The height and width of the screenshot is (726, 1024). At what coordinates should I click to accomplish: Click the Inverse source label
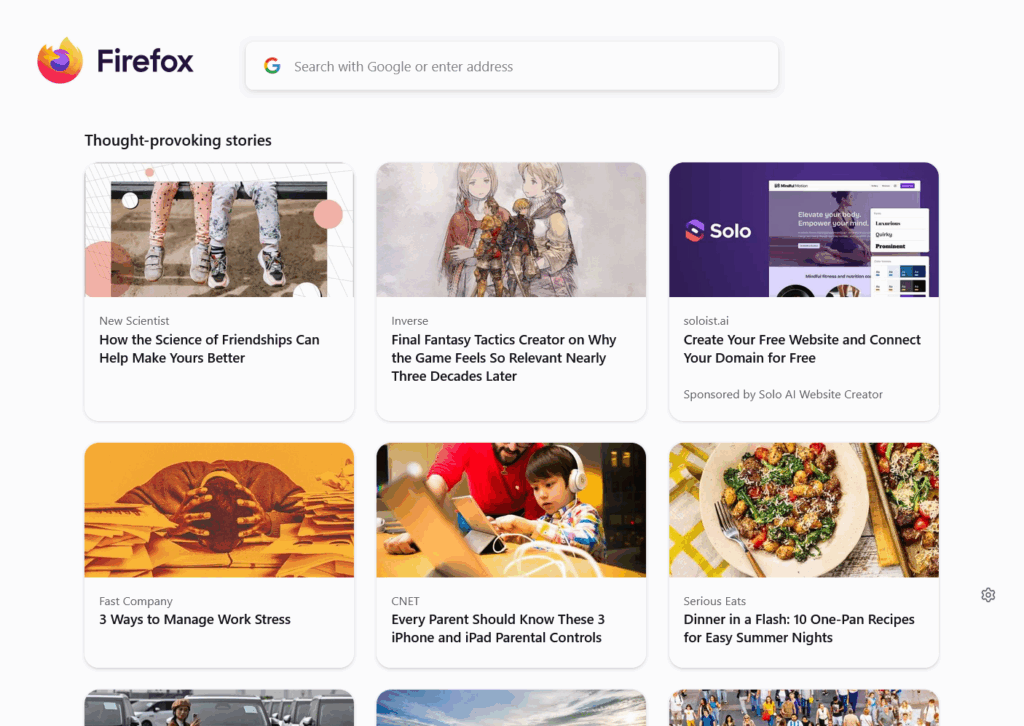coord(409,321)
